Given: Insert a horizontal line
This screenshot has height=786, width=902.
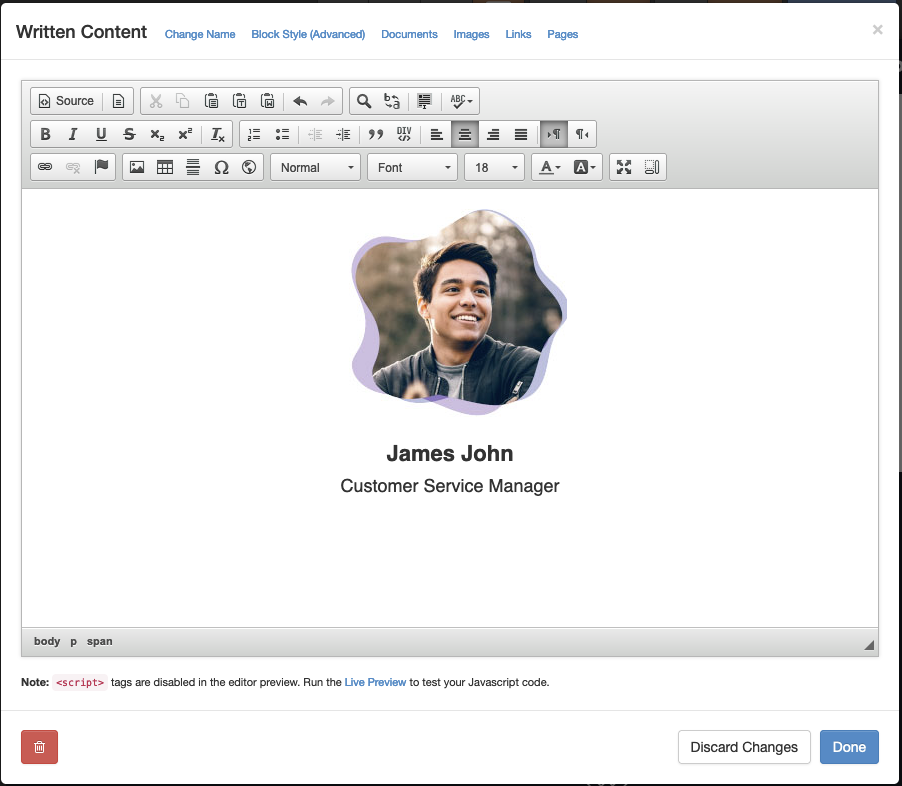Looking at the screenshot, I should coord(193,167).
